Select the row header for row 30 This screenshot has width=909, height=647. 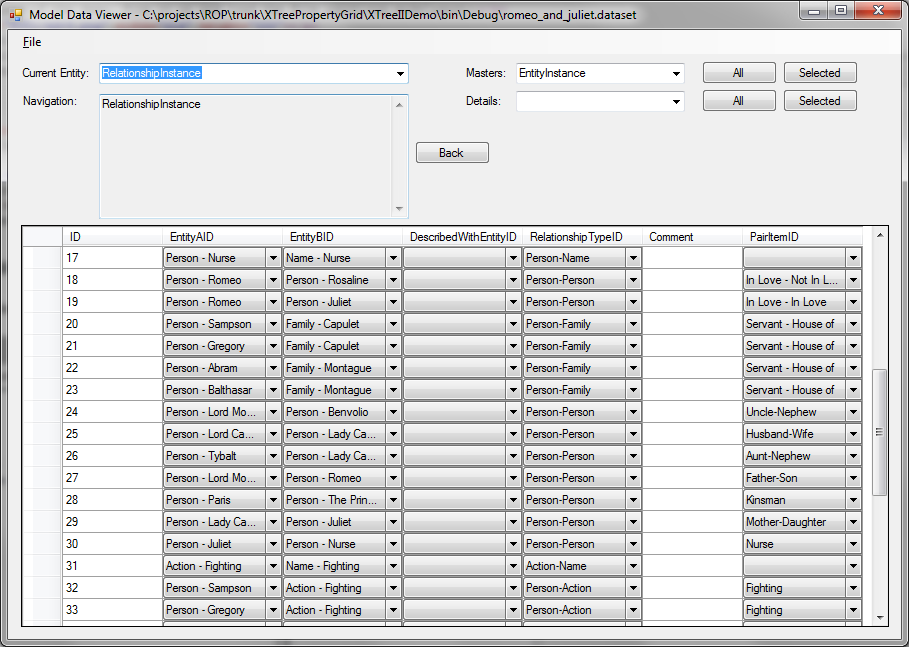(42, 544)
